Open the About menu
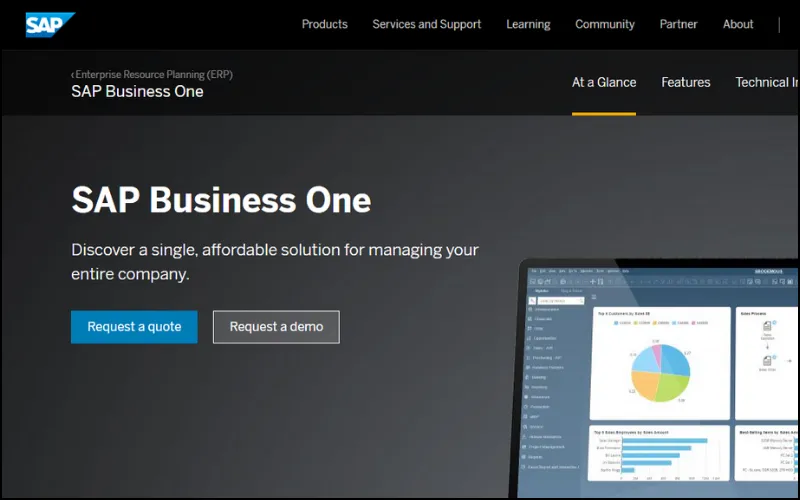Screen dimensions: 800x500 (x=738, y=24)
